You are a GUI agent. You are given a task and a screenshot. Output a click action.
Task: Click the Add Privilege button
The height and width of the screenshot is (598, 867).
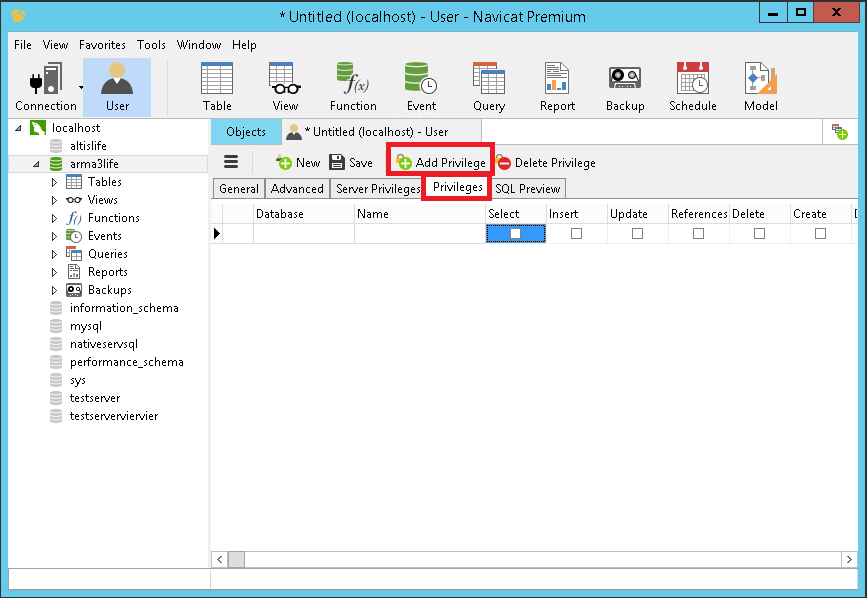[441, 162]
